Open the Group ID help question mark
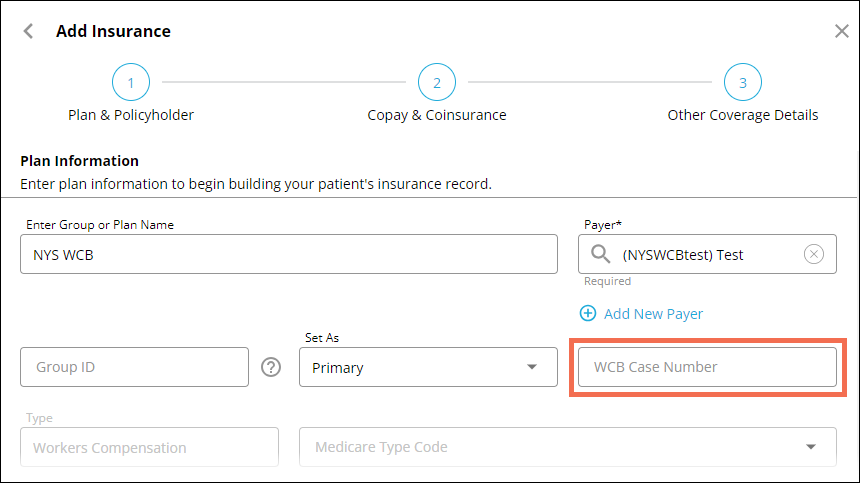The height and width of the screenshot is (483, 860). click(271, 367)
